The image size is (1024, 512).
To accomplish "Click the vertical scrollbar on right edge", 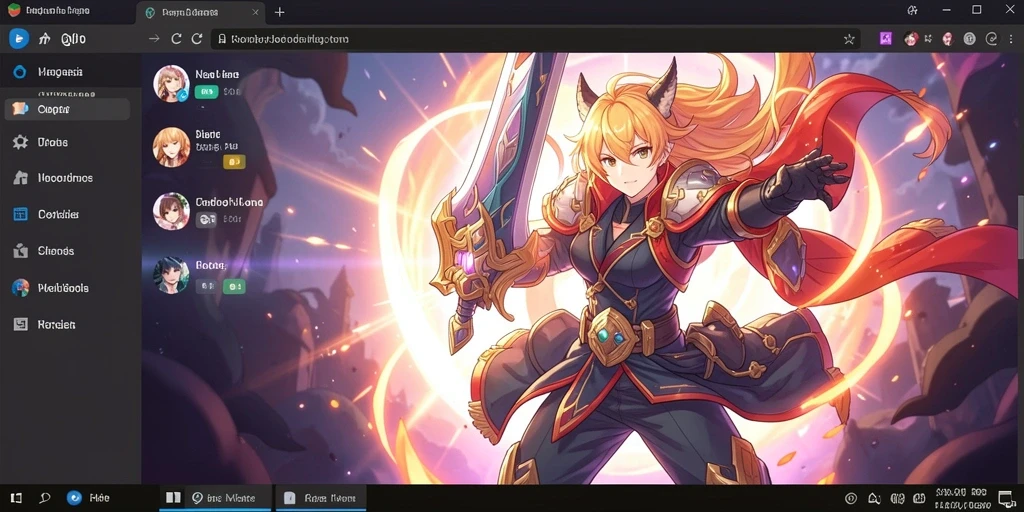I will pos(1020,220).
